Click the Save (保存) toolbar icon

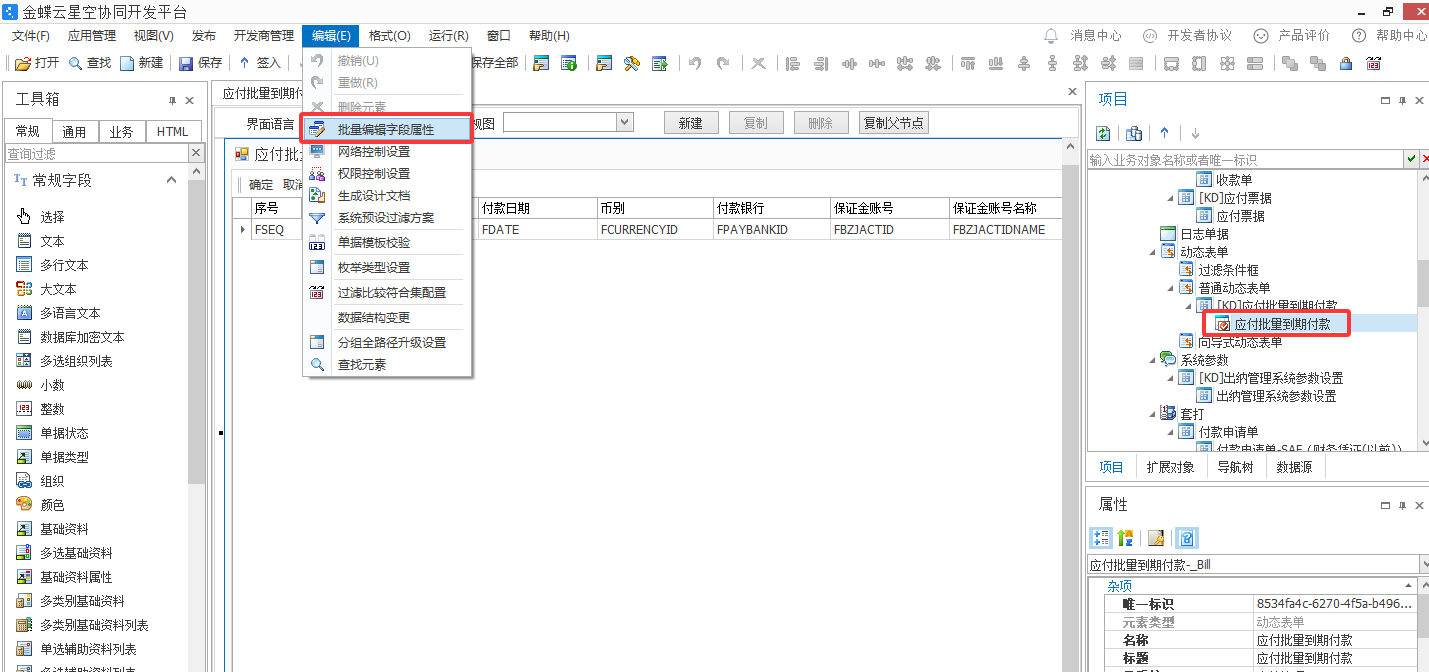pyautogui.click(x=186, y=63)
